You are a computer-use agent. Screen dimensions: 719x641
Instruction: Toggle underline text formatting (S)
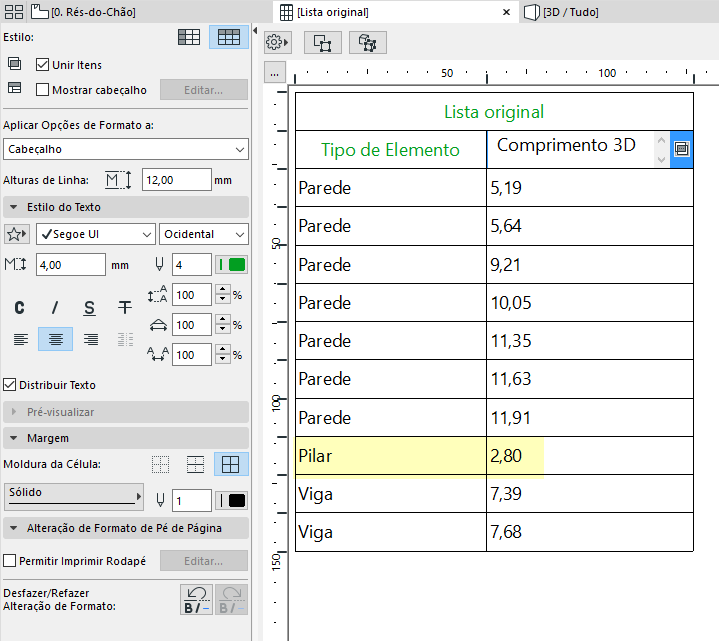pos(89,308)
